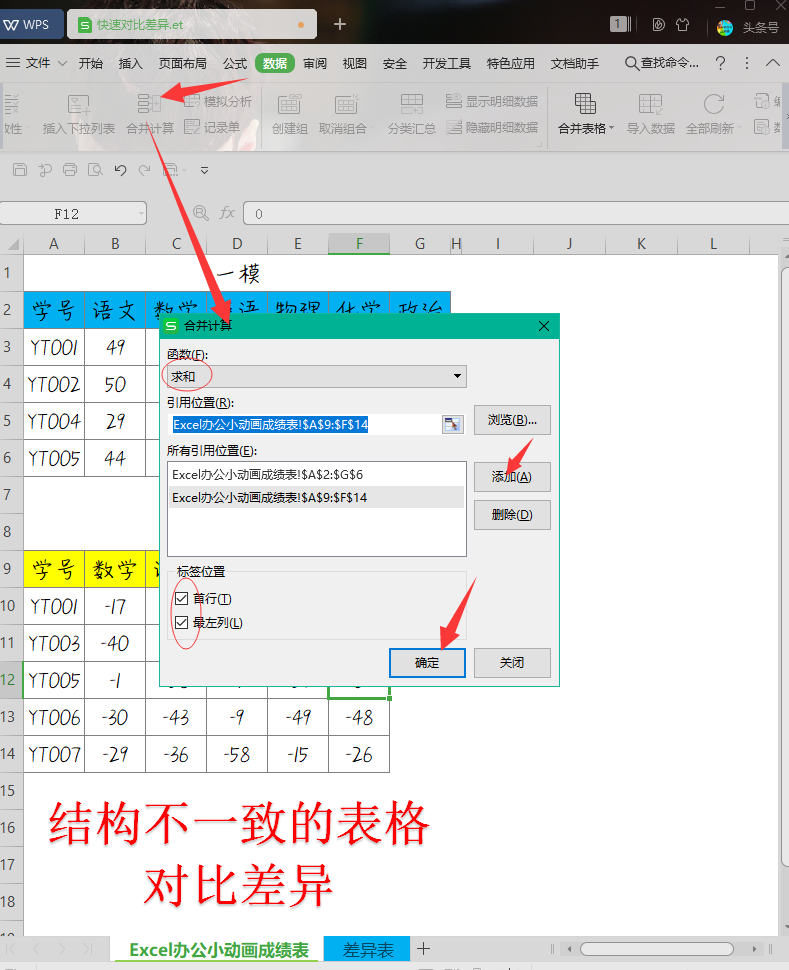Screen dimensions: 789x970
Task: Click the undo arrow
Action: tap(120, 170)
